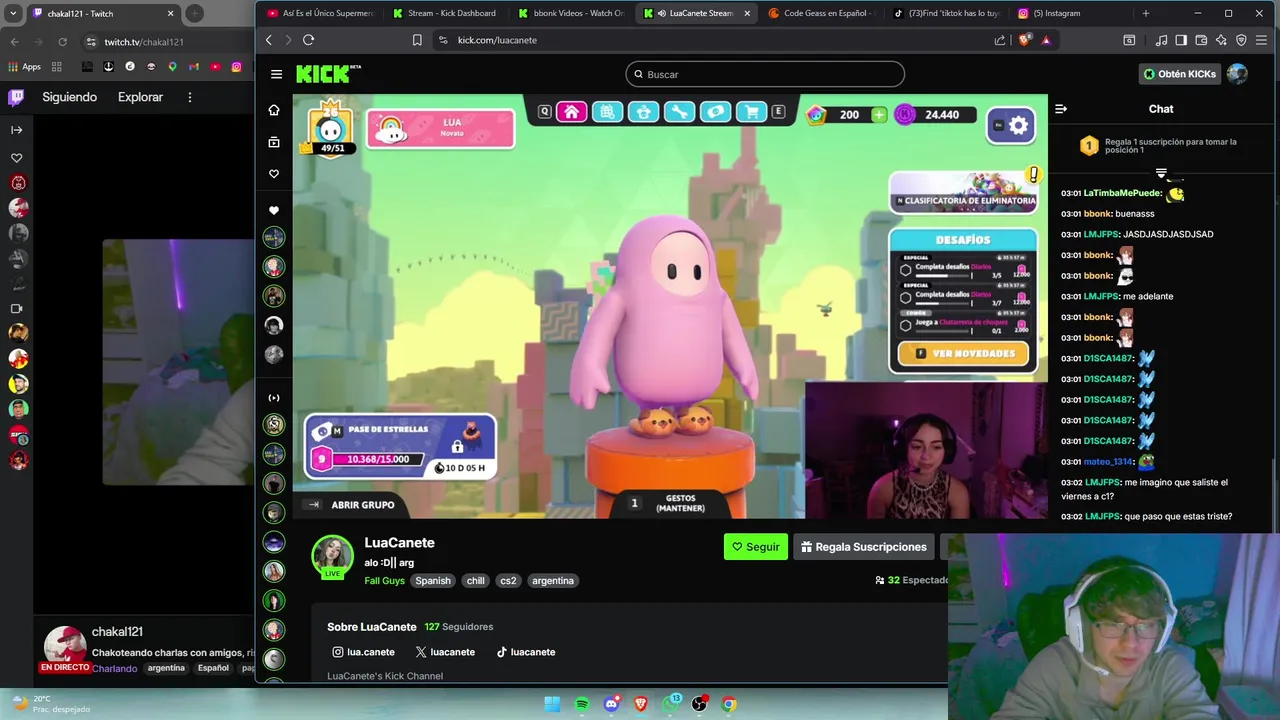Viewport: 1280px width, 720px height.
Task: Click the chakal121 avatar in Twitch window
Action: coord(64,648)
